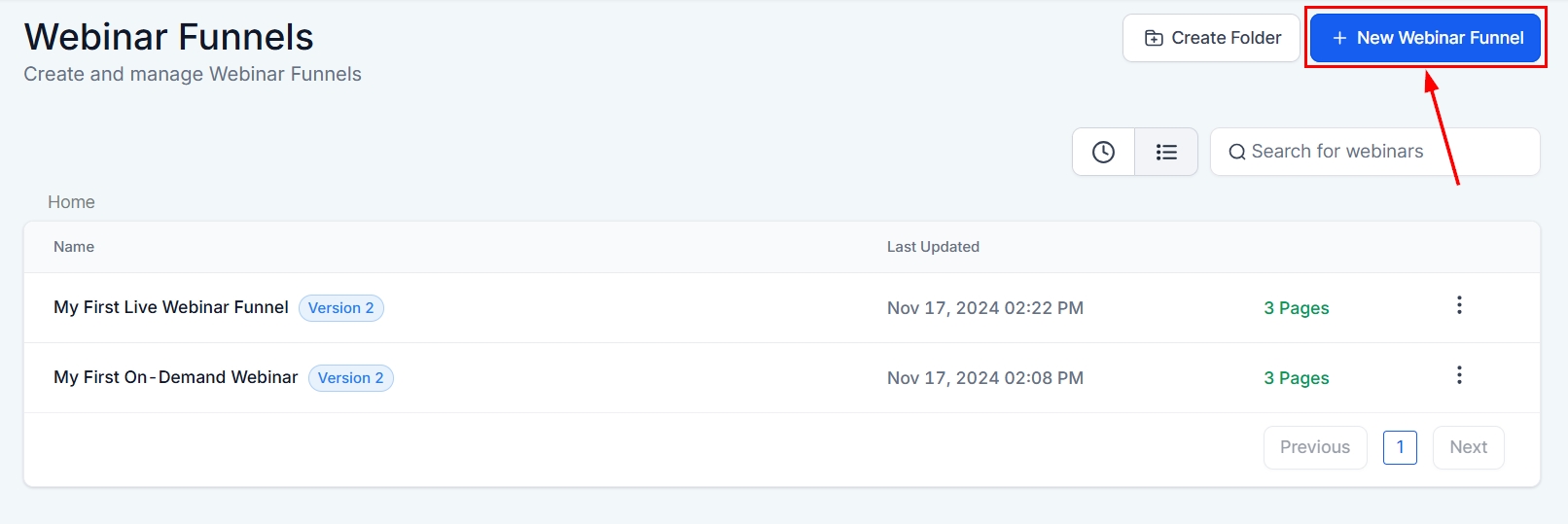Image resolution: width=1568 pixels, height=524 pixels.
Task: Click the Home breadcrumb
Action: pos(71,202)
